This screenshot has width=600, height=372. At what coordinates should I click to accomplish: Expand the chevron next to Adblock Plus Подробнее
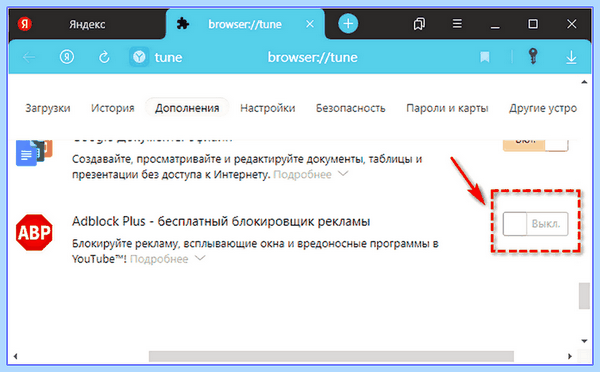click(200, 258)
